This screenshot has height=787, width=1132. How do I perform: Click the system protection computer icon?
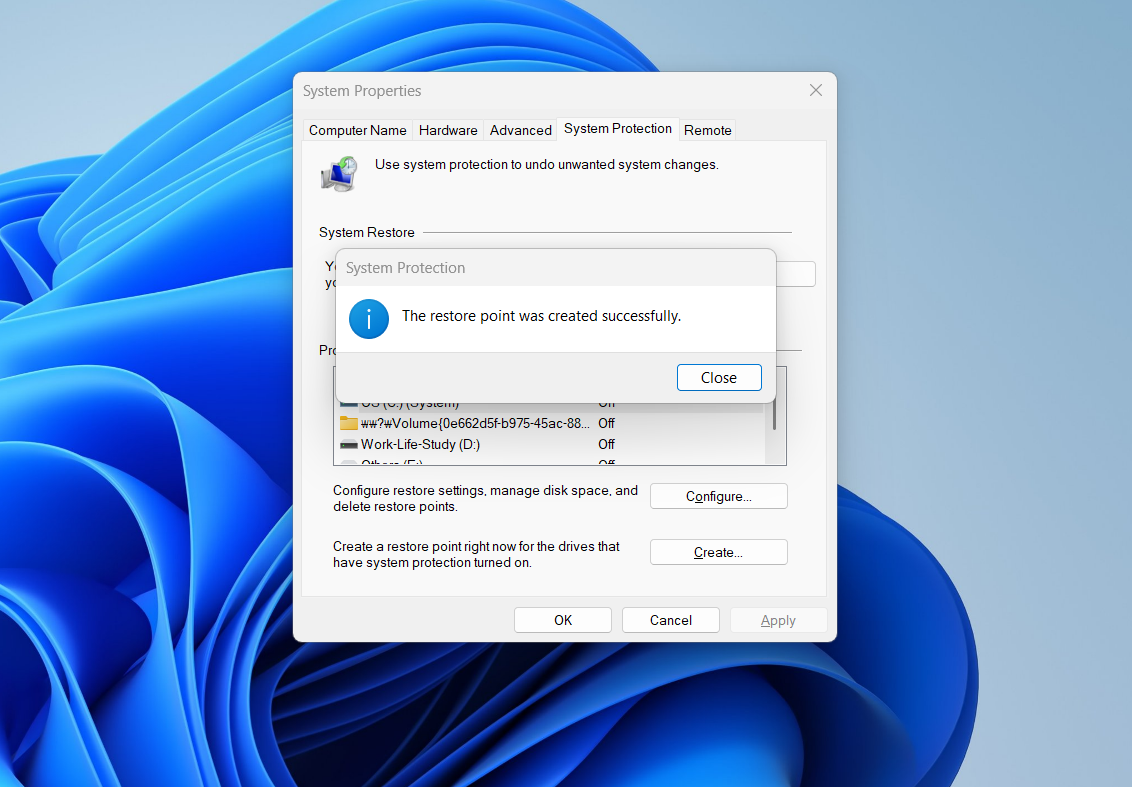tap(339, 173)
